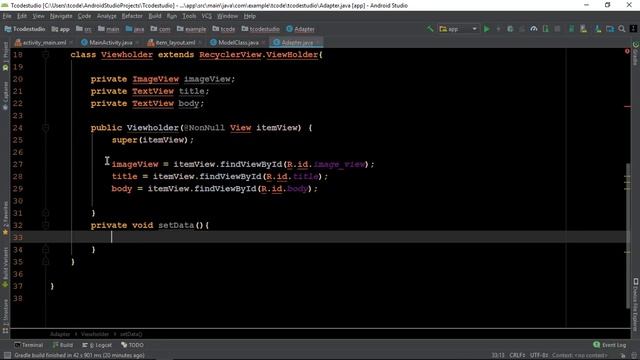Click the red error indicator atop scrollbar
640x360 pixels.
pos(627,51)
